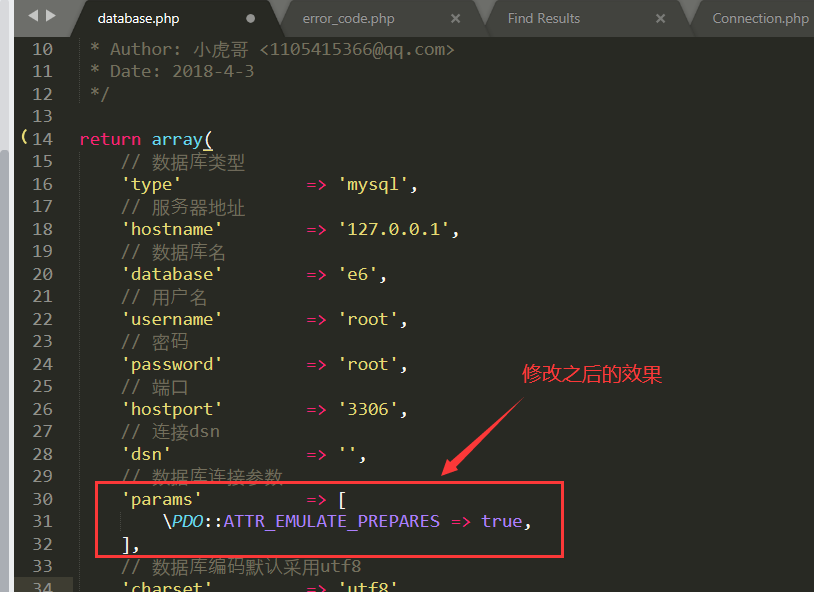Viewport: 814px width, 592px height.
Task: Click the 'database' key
Action: (x=172, y=274)
